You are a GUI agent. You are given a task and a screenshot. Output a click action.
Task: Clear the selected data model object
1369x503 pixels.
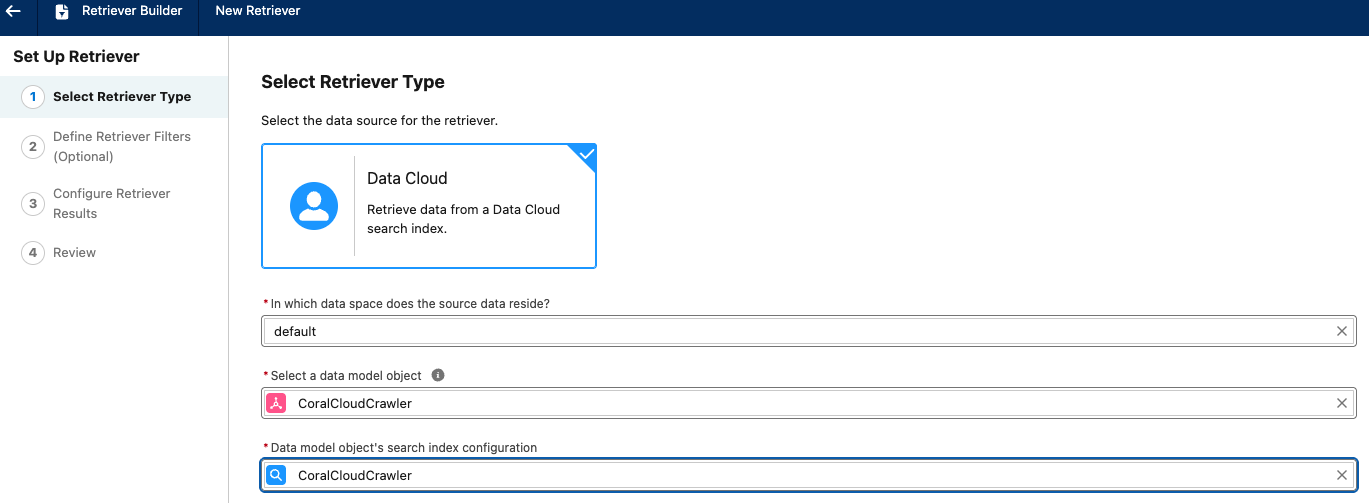[x=1342, y=403]
